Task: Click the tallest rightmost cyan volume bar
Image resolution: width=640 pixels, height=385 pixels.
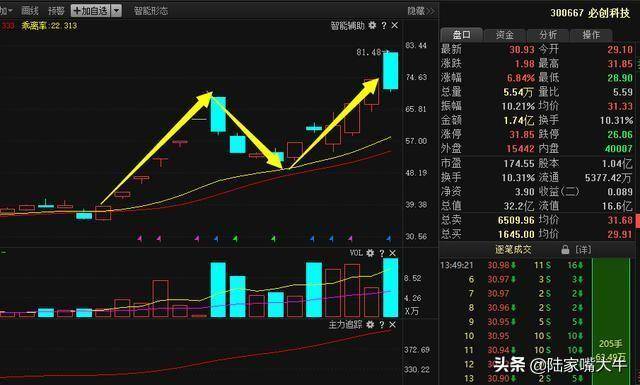Action: (x=391, y=287)
